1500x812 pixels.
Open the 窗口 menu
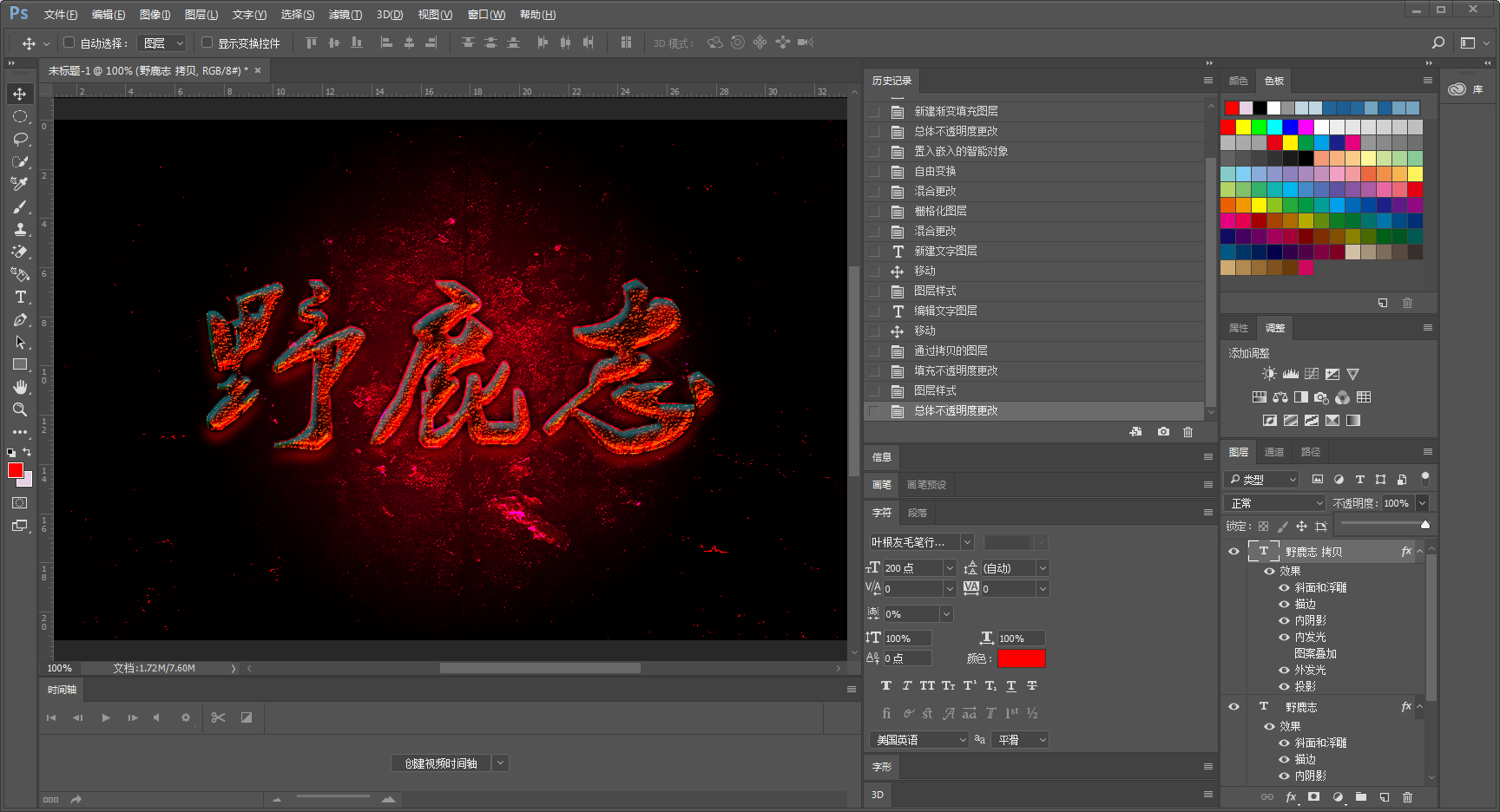[486, 15]
